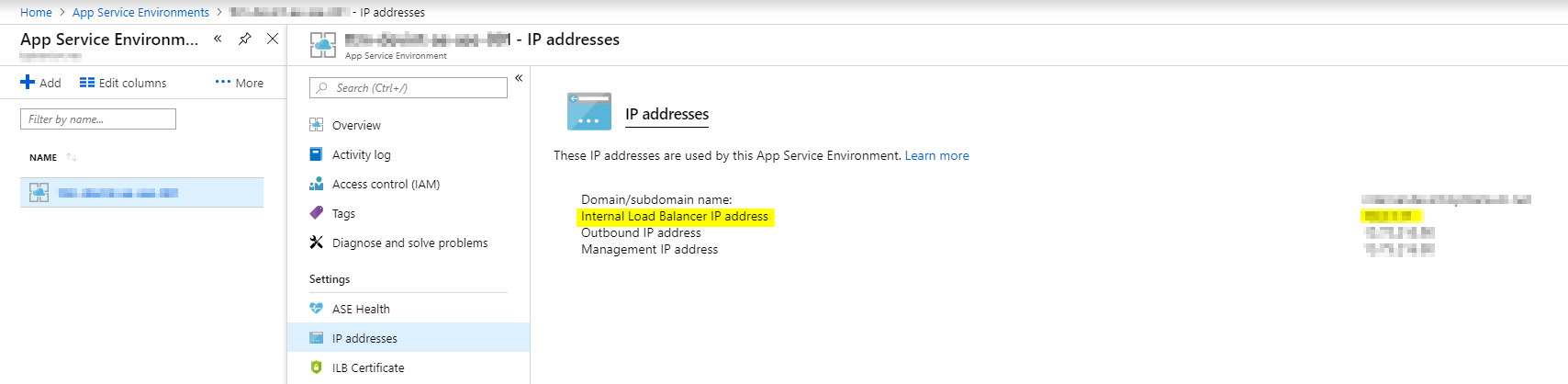Image resolution: width=1568 pixels, height=384 pixels.
Task: Click the purple Tags icon
Action: tap(316, 212)
